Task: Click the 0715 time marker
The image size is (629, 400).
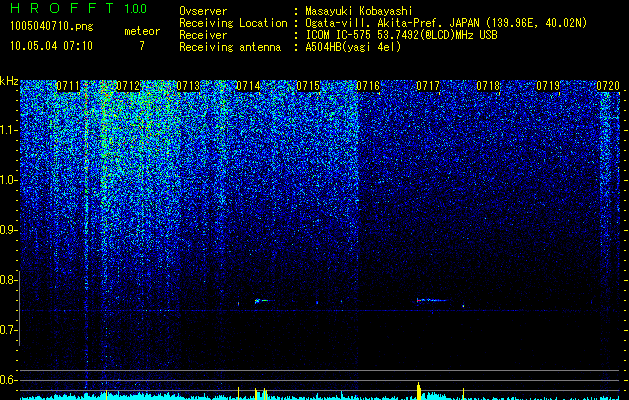Action: 308,86
